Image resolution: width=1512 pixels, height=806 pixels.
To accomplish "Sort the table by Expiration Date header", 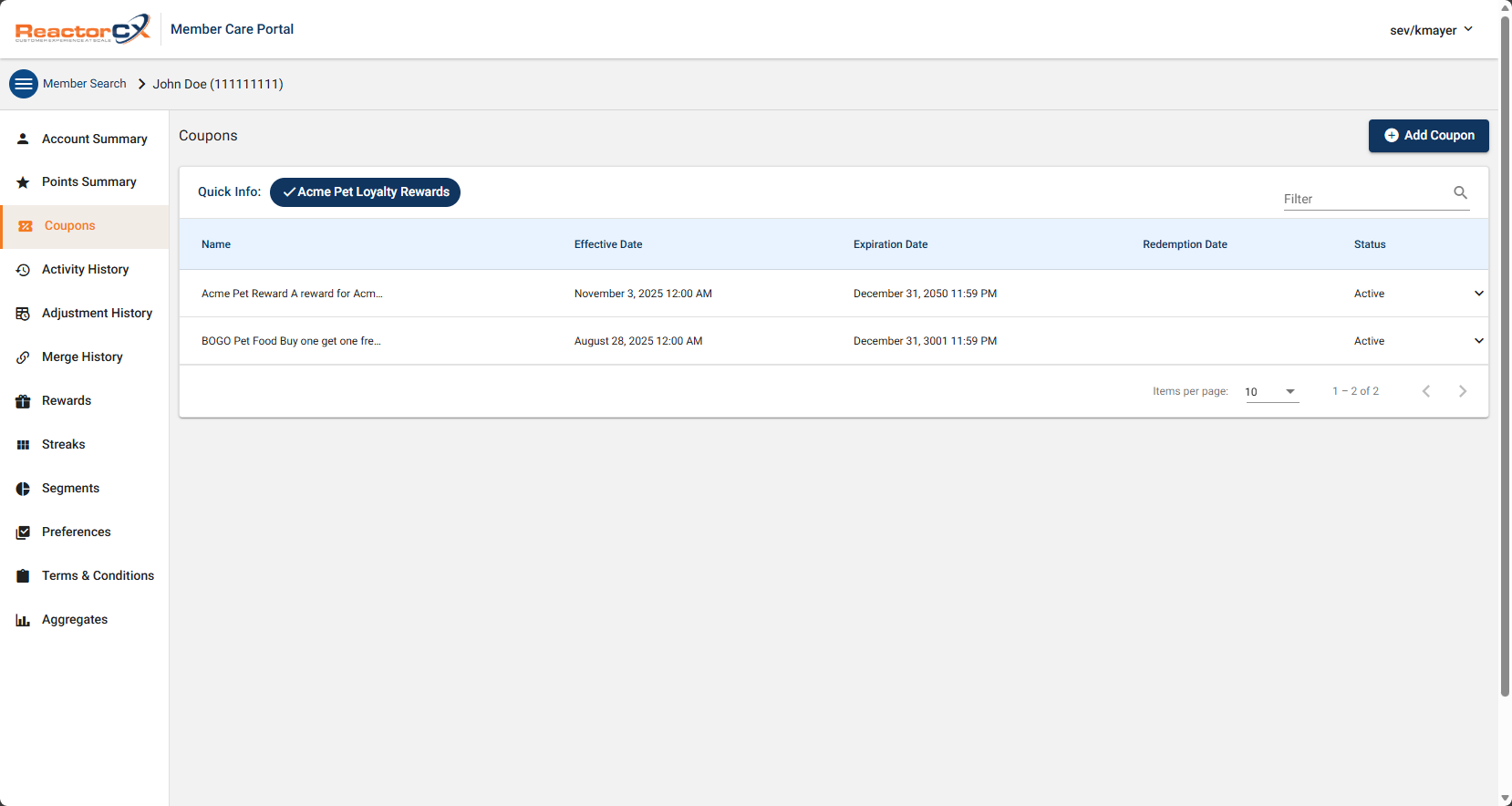I will 890,244.
